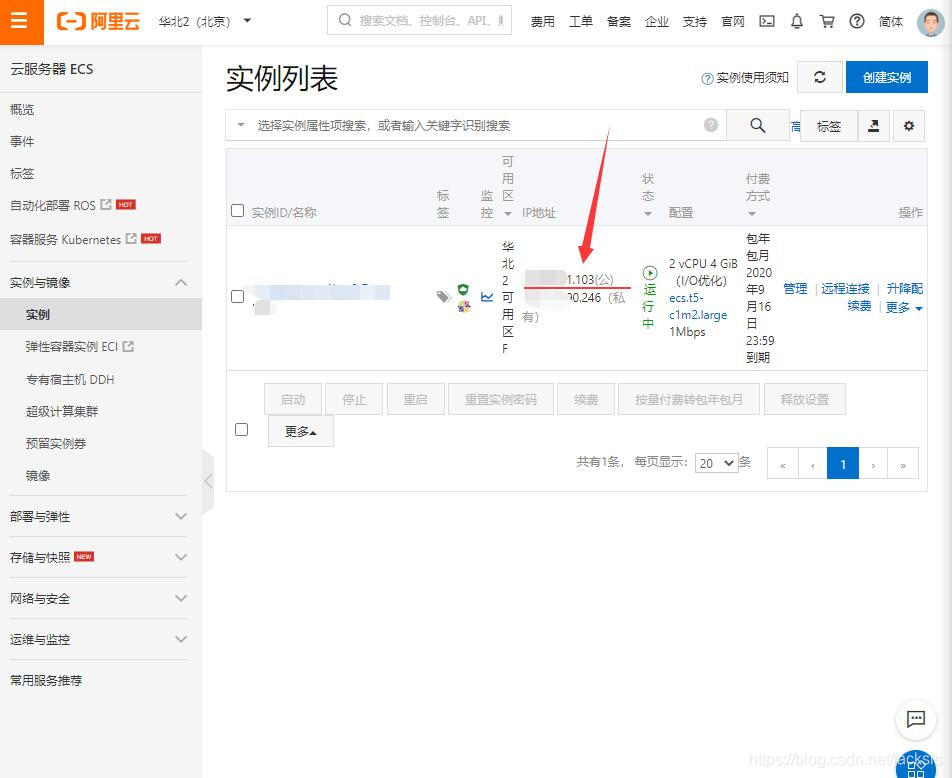Click the green security shield icon
Image resolution: width=952 pixels, height=778 pixels.
click(x=463, y=289)
